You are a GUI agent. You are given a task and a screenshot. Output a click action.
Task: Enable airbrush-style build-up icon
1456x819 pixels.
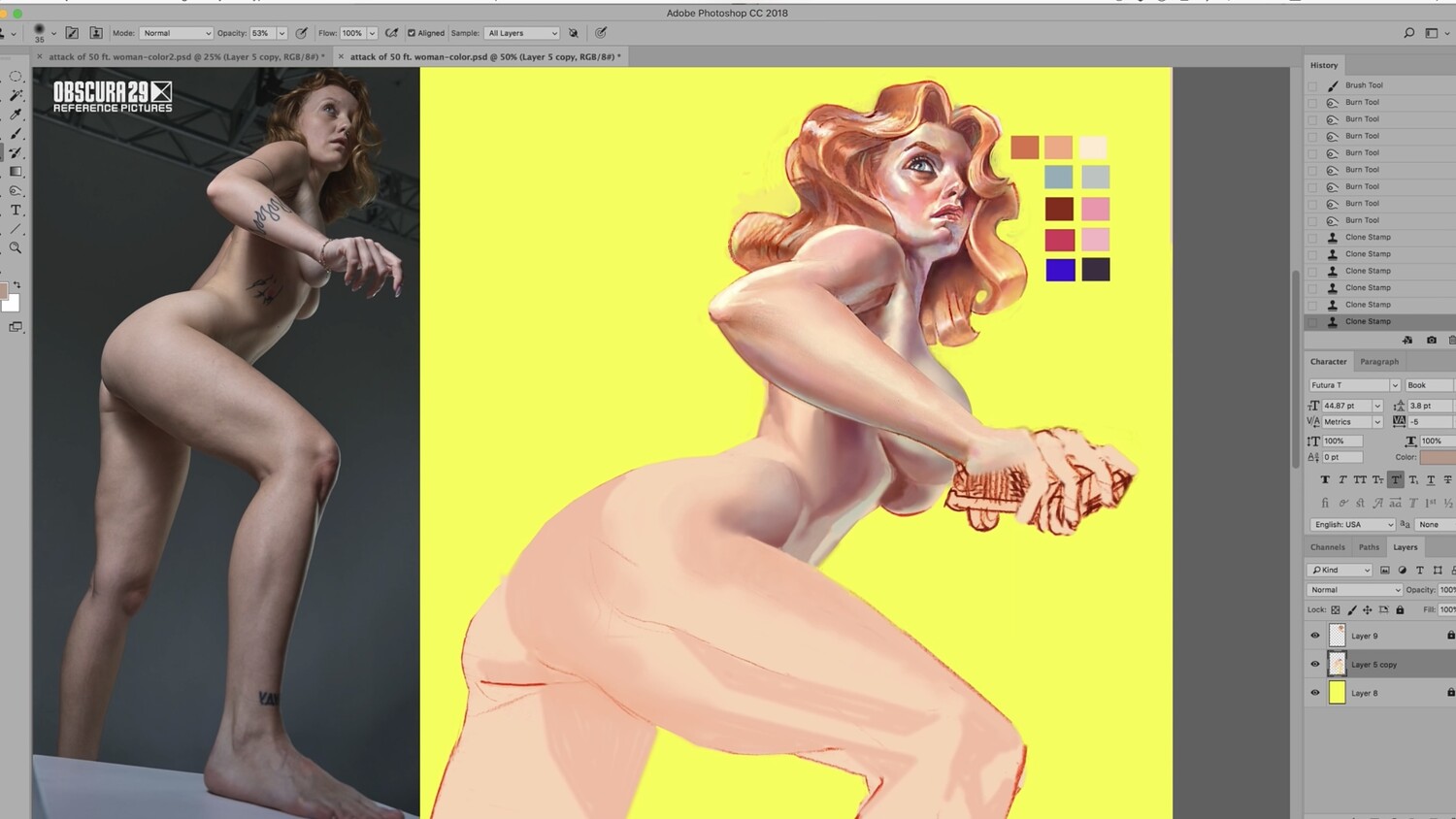coord(392,33)
